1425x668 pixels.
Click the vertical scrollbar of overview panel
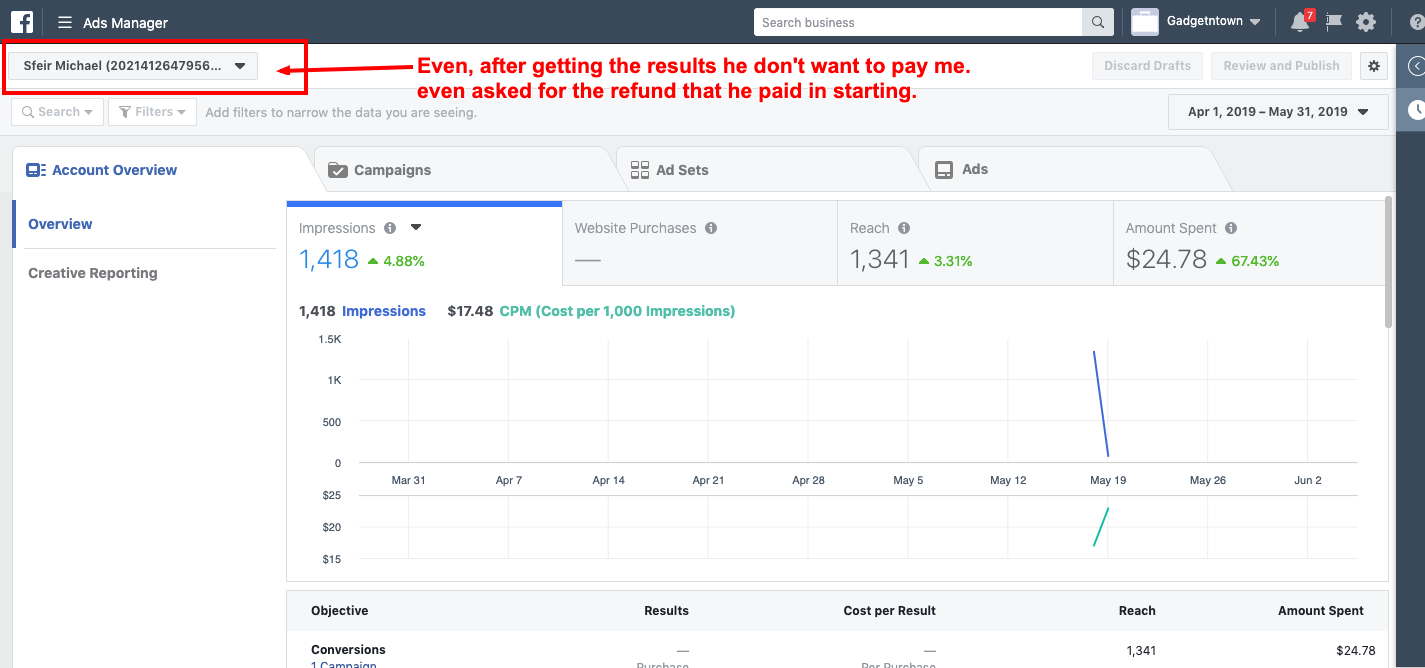pos(1388,262)
